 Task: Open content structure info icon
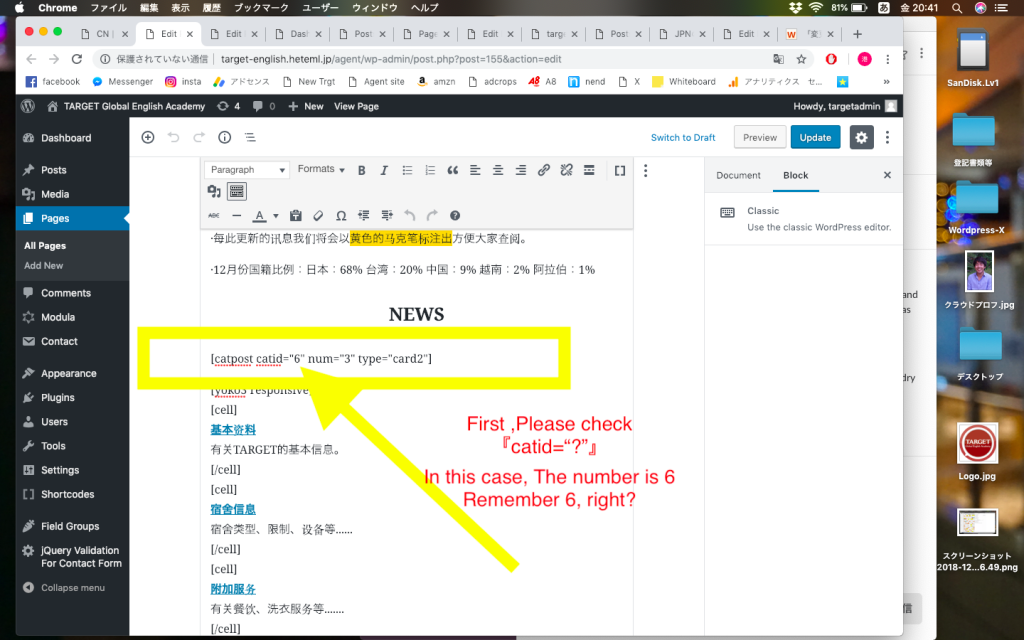(224, 137)
